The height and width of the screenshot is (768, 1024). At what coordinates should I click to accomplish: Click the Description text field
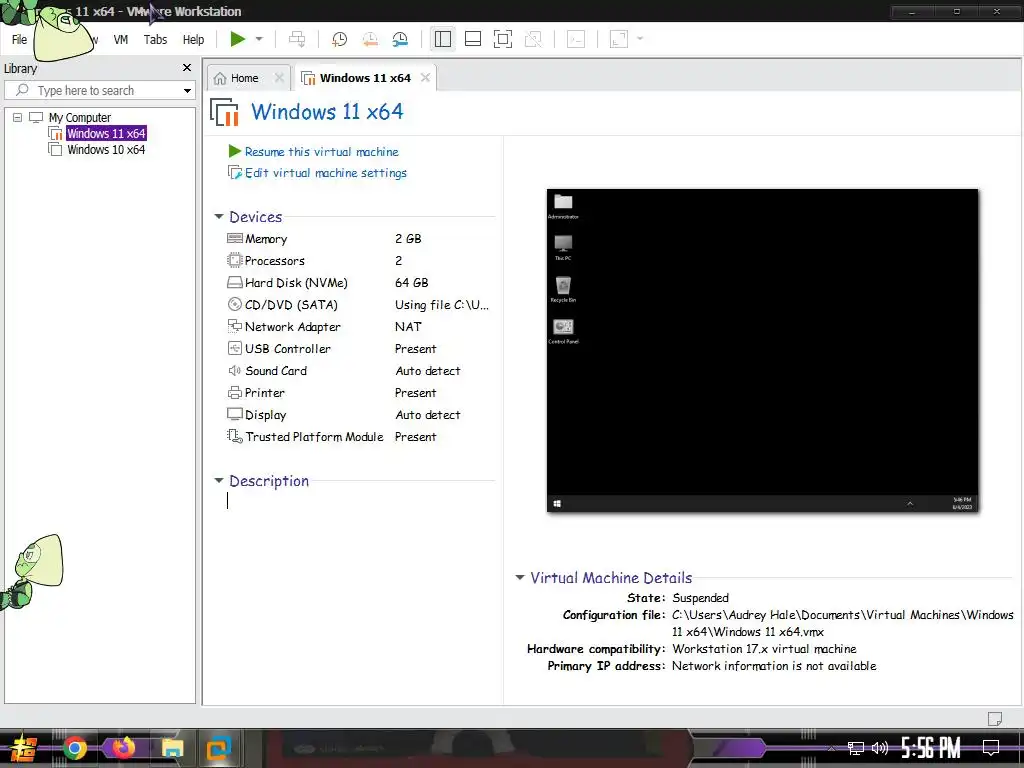[x=360, y=502]
